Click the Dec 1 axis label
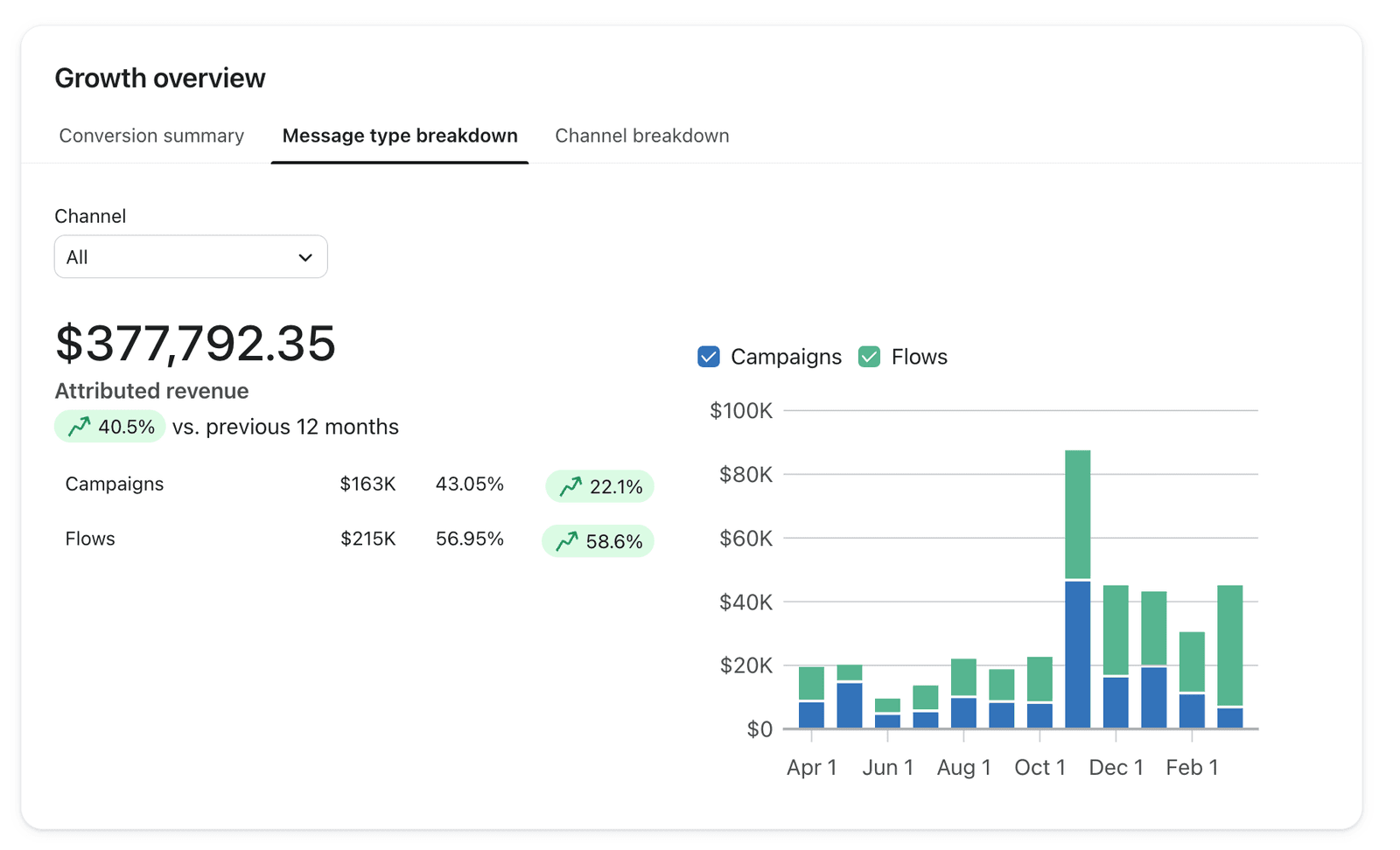Screen dimensions: 1400x850 click(1116, 768)
